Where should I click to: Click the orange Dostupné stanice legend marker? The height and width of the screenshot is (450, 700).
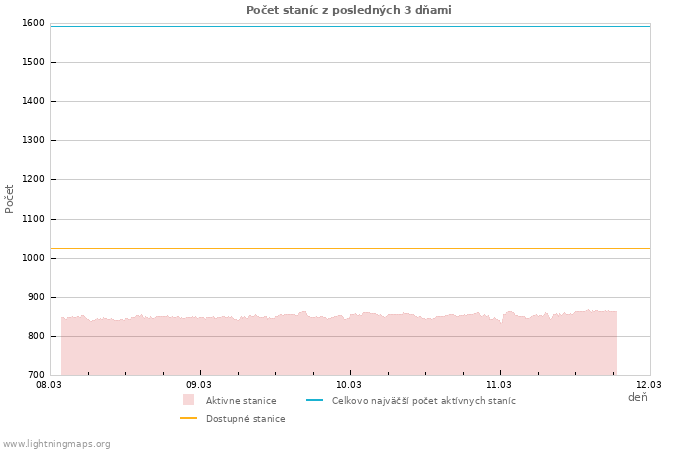click(188, 419)
